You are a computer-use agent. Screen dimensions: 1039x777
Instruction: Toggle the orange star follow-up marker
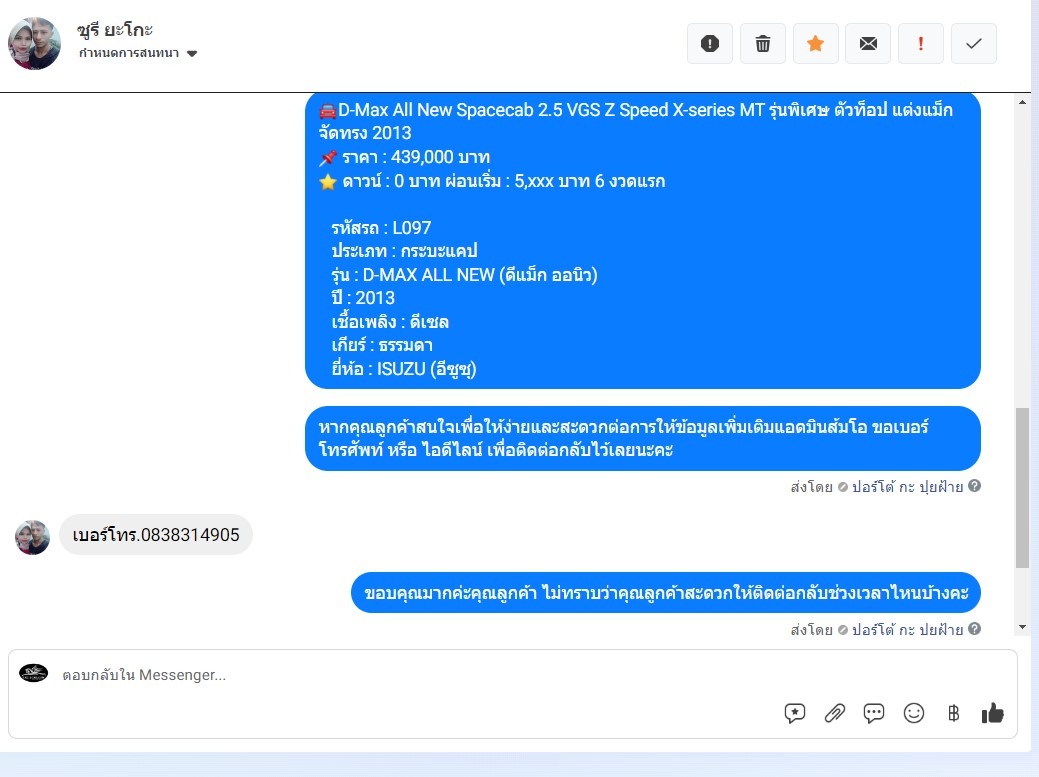click(x=816, y=44)
